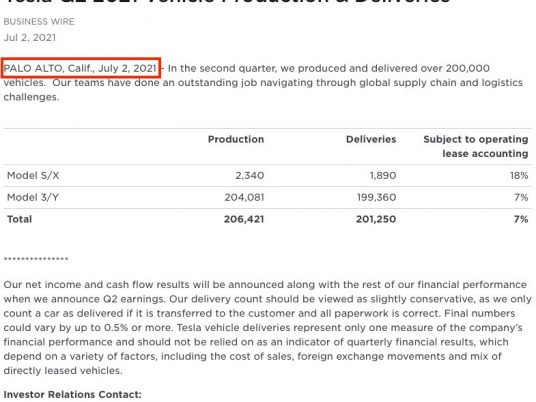The width and height of the screenshot is (536, 402).
Task: Click the partially visible article title
Action: [x=227, y=2]
